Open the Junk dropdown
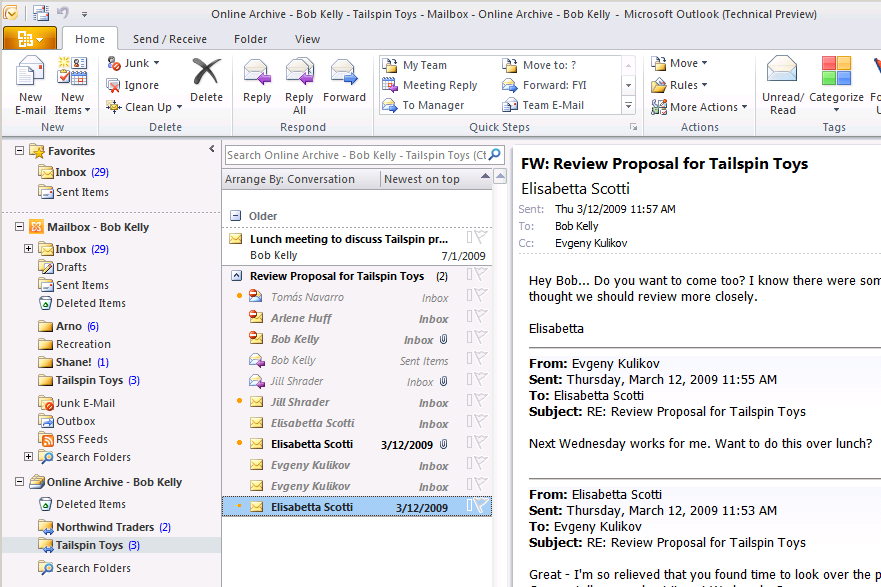This screenshot has width=881, height=587. (x=133, y=63)
